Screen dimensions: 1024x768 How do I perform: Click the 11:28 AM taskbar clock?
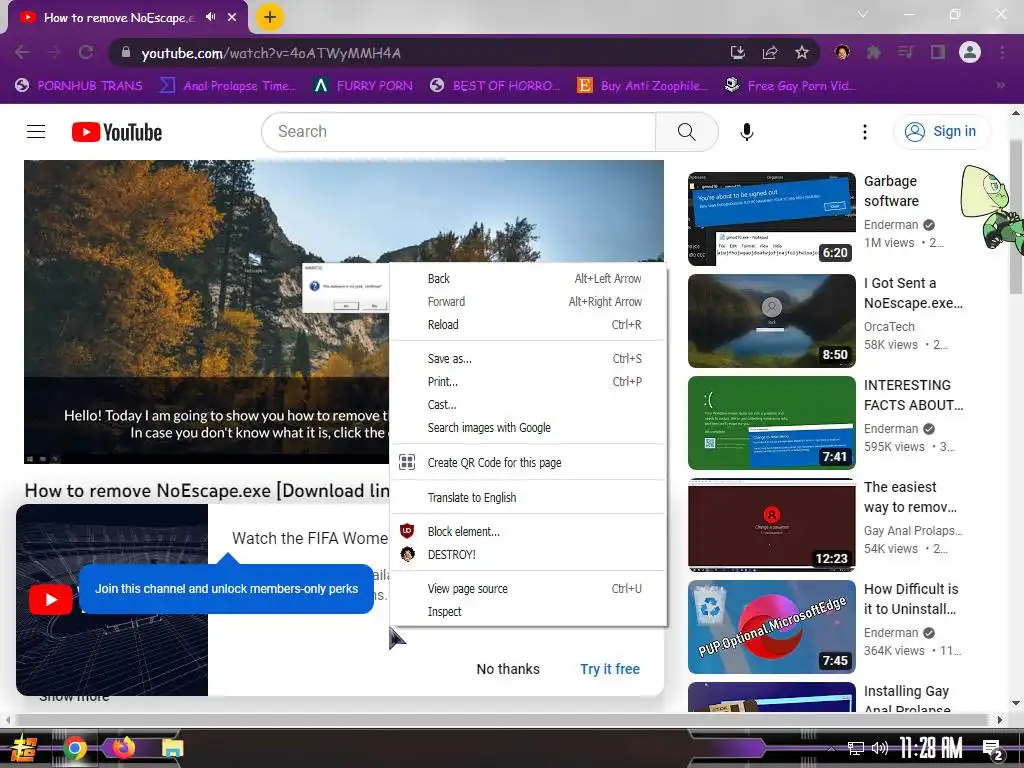pos(931,748)
